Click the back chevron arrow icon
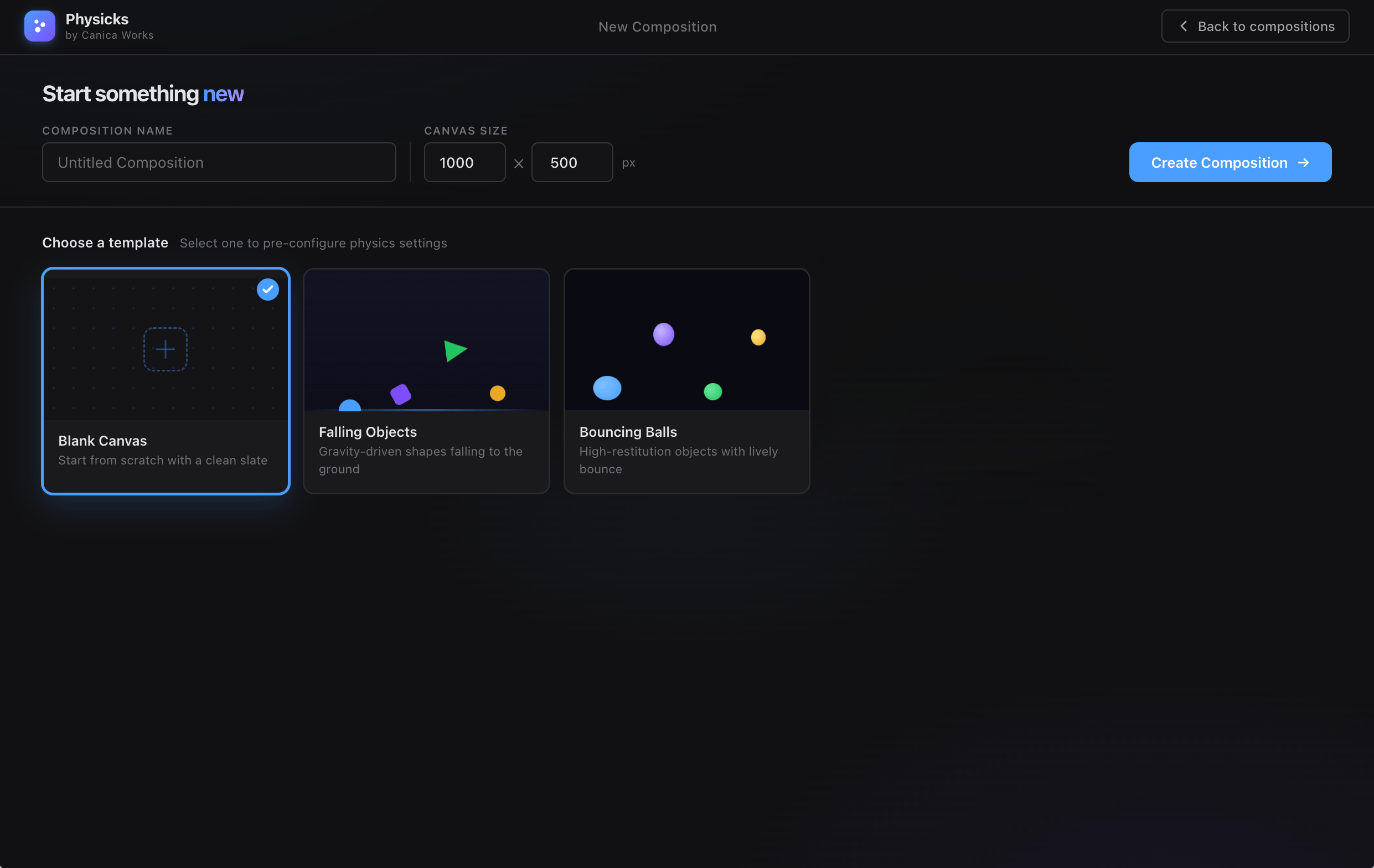Screen dimensions: 1374x868 pyautogui.click(x=1184, y=26)
